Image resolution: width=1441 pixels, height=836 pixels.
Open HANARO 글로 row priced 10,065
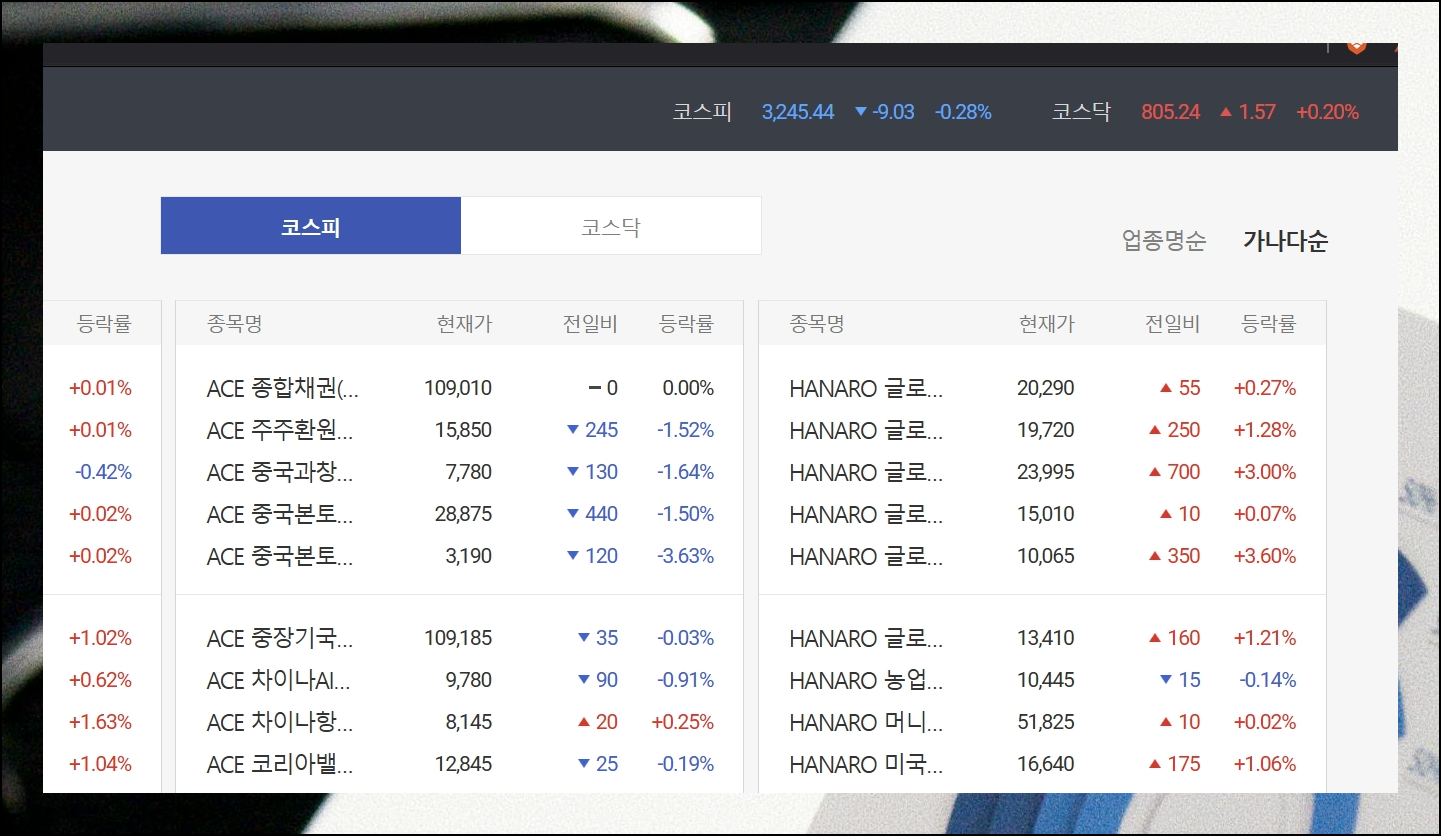click(1043, 556)
